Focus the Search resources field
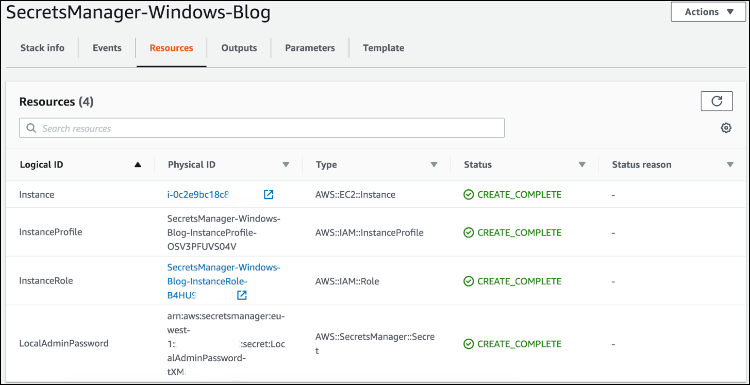 click(262, 128)
